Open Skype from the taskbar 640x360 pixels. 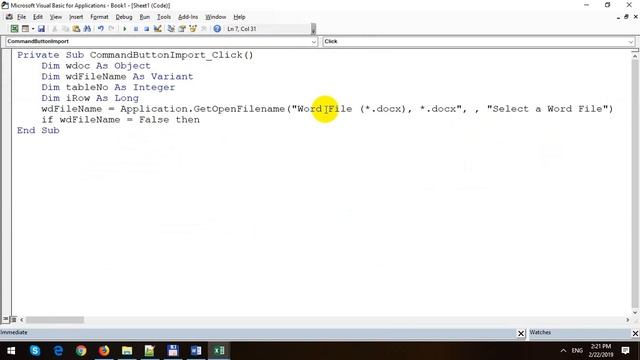(35, 351)
